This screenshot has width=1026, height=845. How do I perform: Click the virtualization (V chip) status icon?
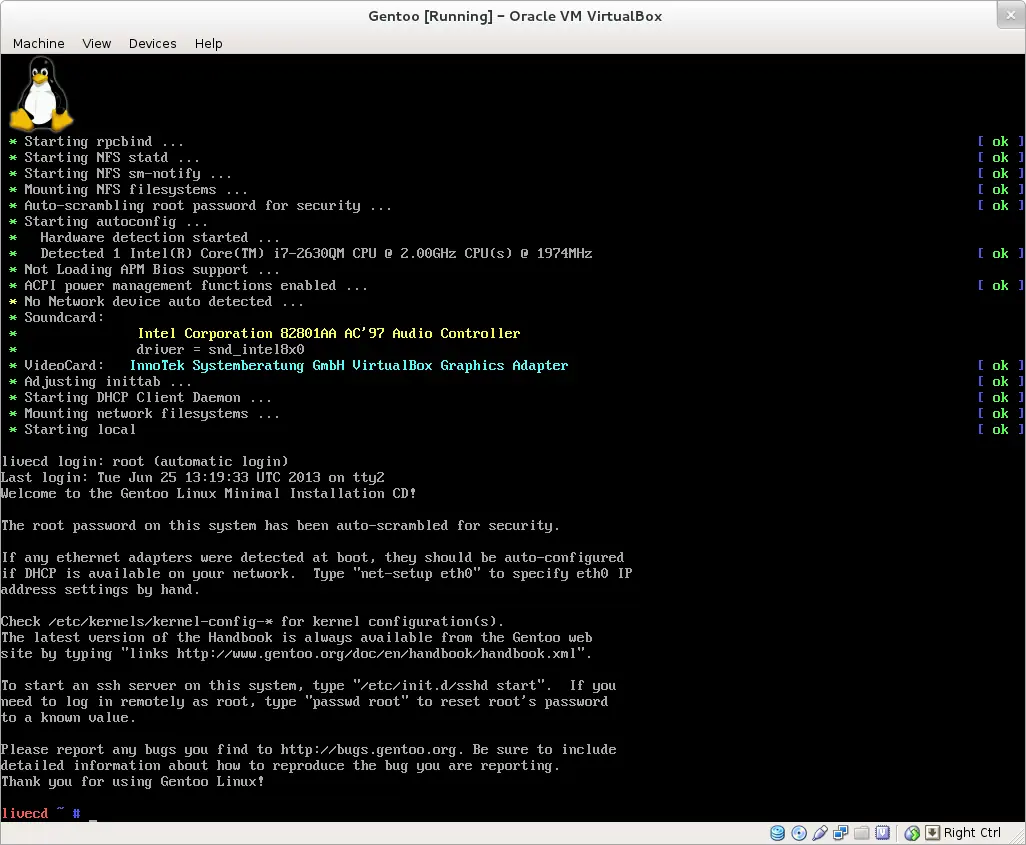(x=883, y=833)
